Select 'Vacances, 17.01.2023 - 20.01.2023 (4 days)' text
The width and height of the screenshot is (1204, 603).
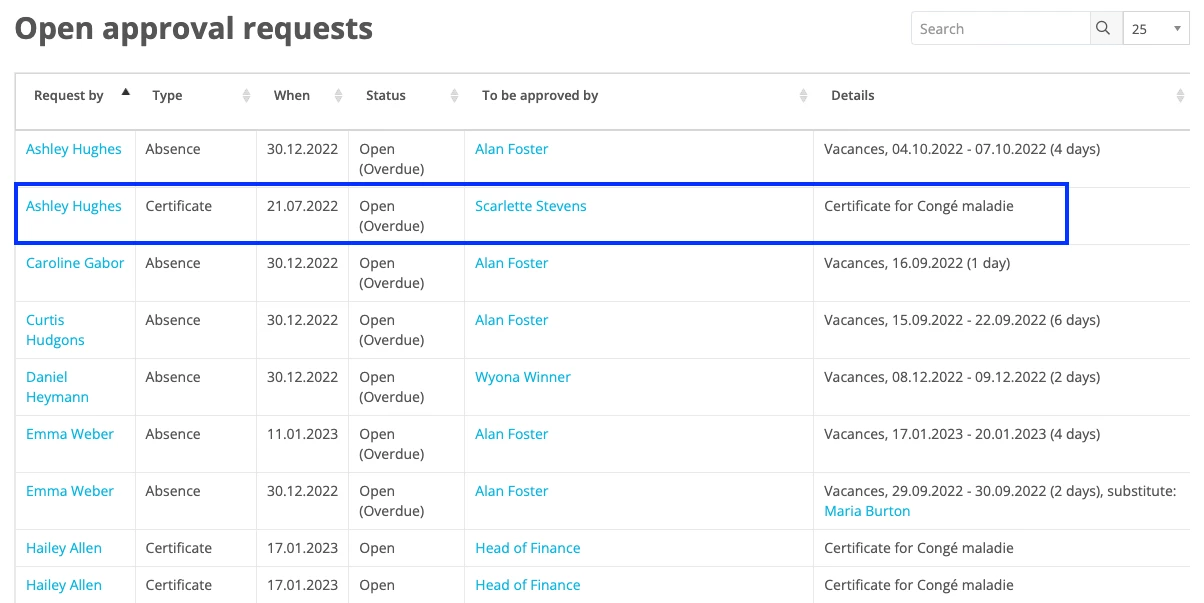(x=962, y=434)
